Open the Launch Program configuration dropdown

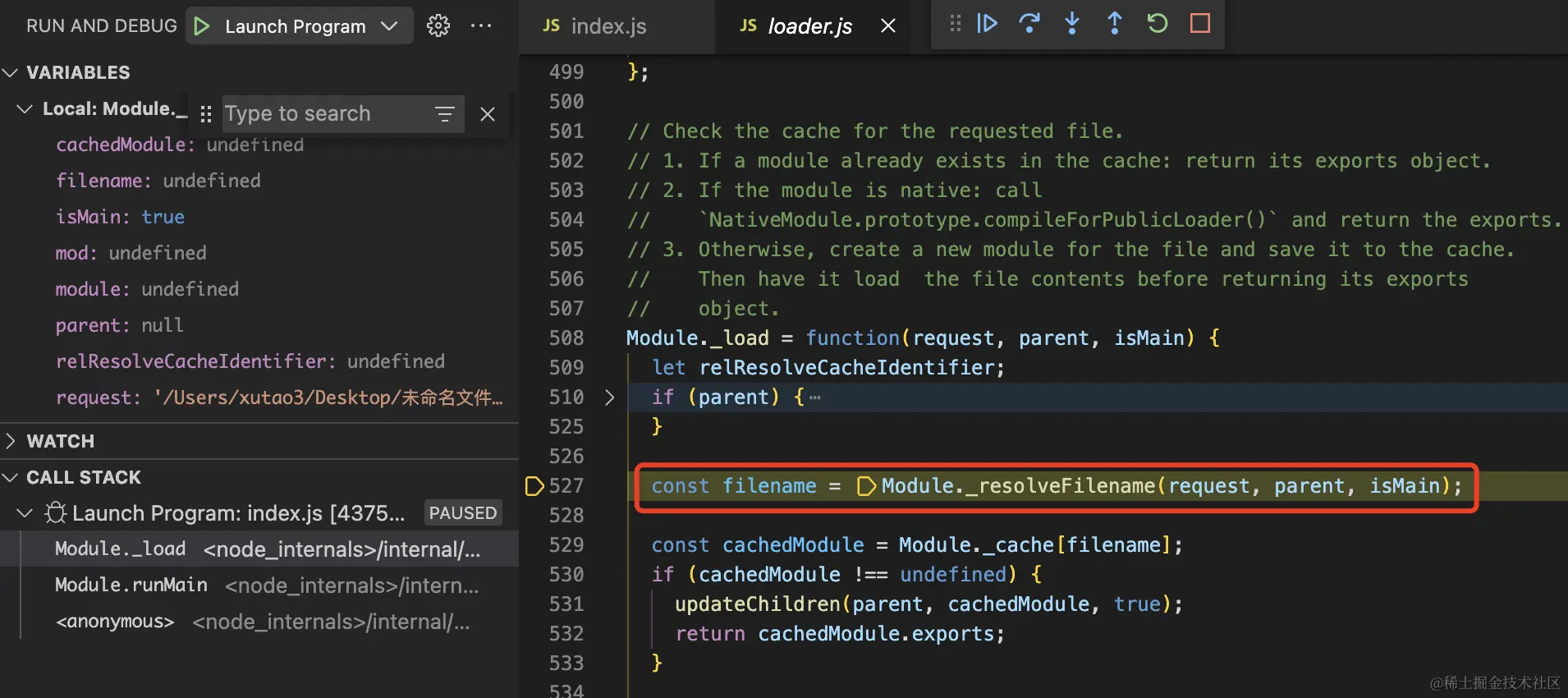389,26
